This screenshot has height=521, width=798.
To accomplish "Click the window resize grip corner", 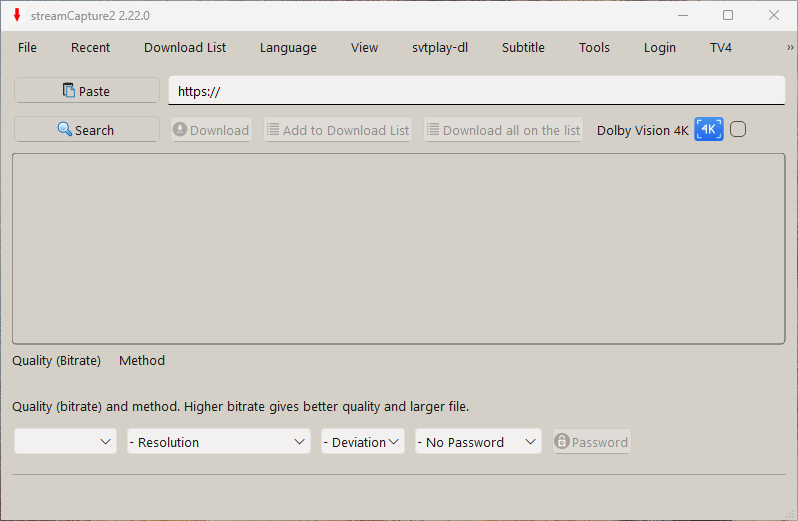I will [x=790, y=514].
